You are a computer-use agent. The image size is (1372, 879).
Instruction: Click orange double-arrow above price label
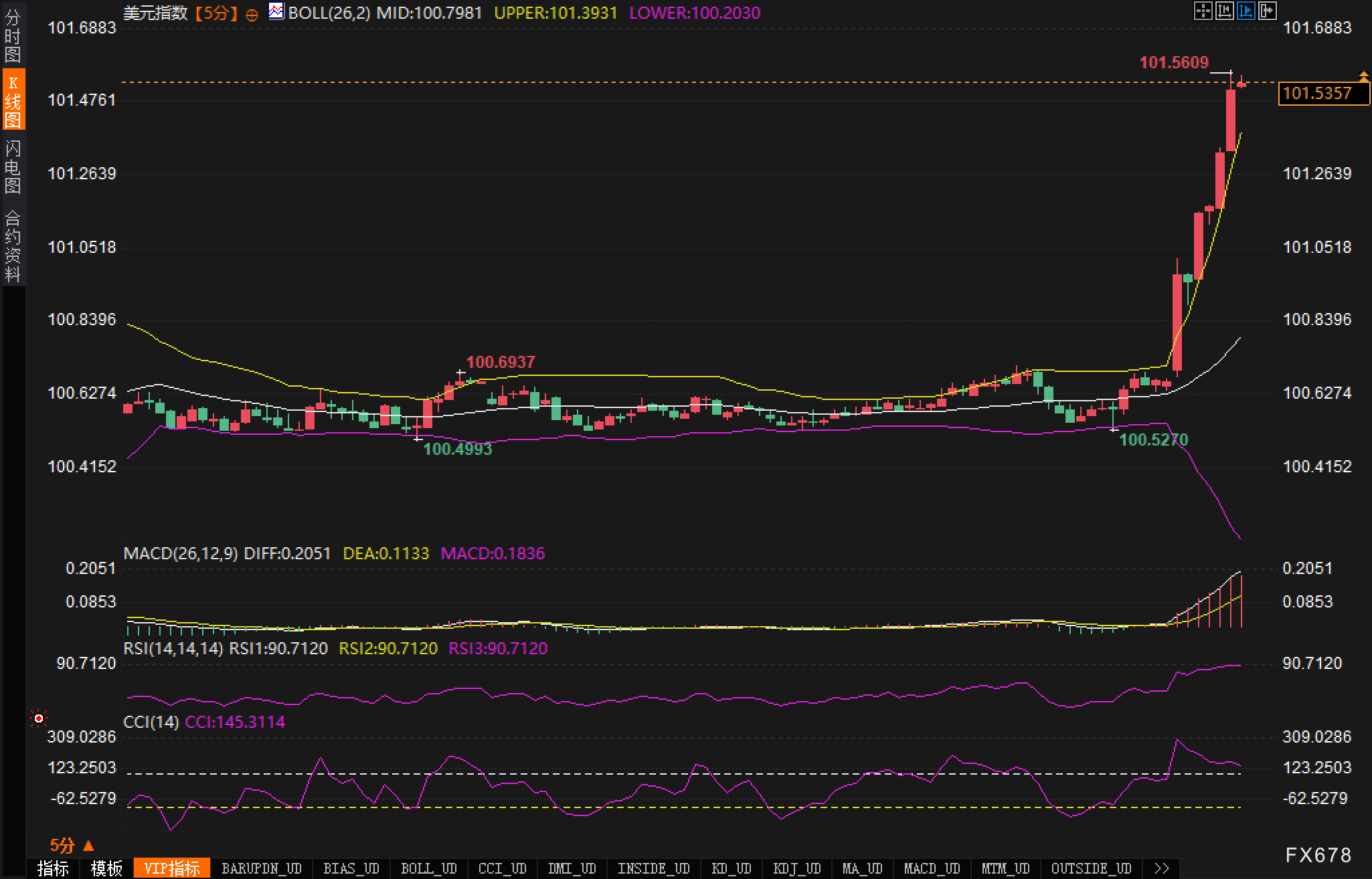[x=1363, y=76]
